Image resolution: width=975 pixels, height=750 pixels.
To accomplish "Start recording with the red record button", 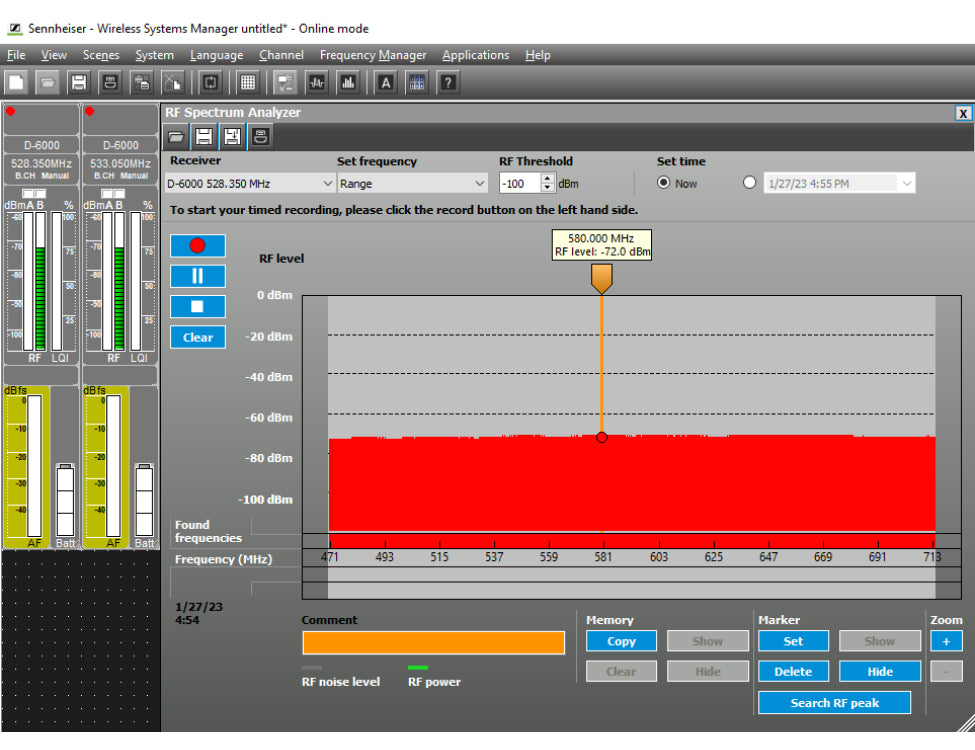I will coord(197,246).
